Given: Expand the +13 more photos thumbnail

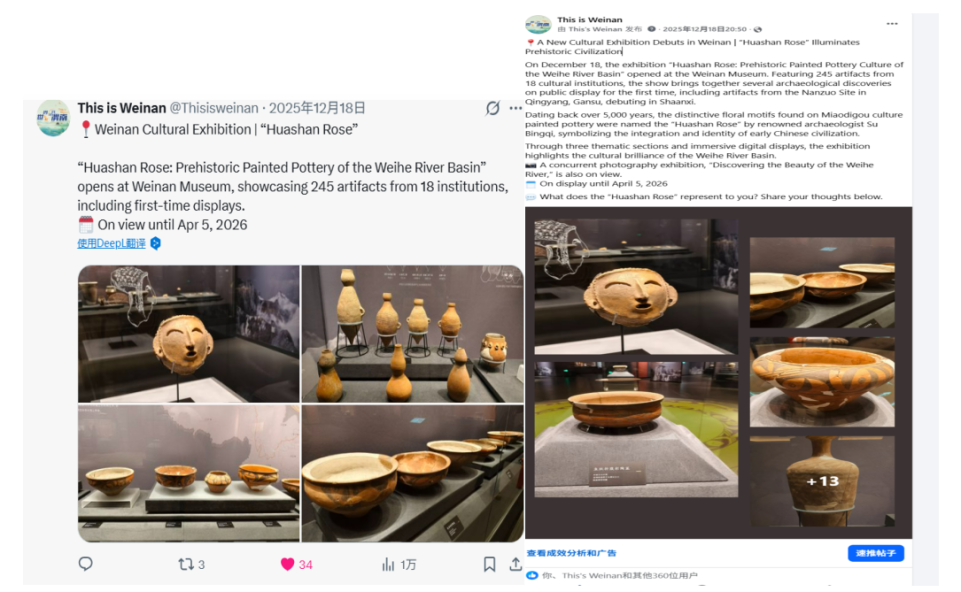Looking at the screenshot, I should point(822,482).
